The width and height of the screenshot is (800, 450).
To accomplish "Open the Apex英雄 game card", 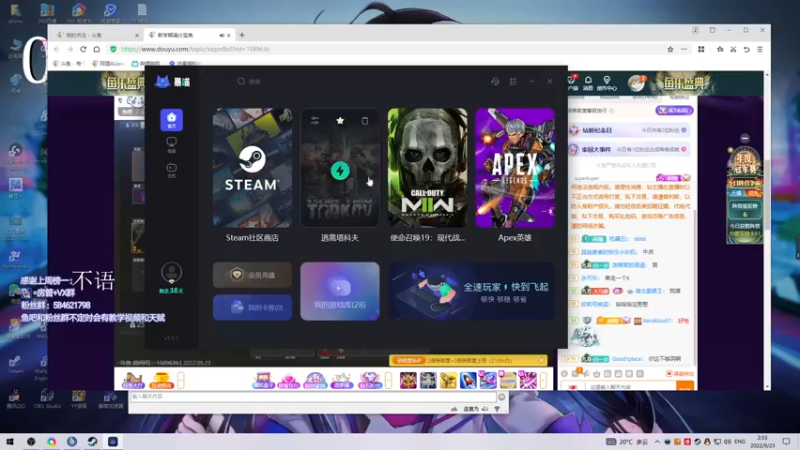I will 515,168.
